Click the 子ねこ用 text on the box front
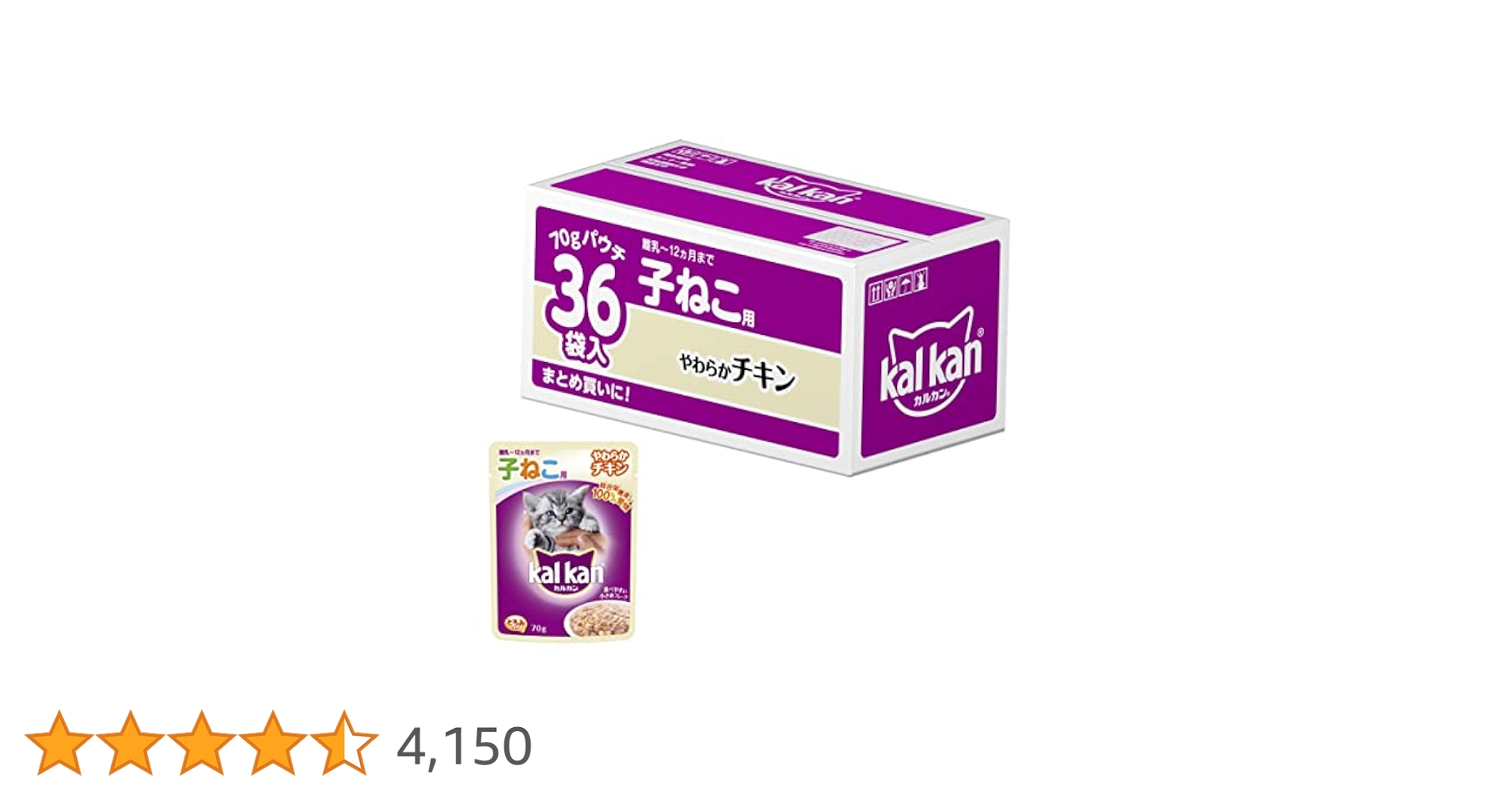The image size is (1512, 792). tap(697, 295)
